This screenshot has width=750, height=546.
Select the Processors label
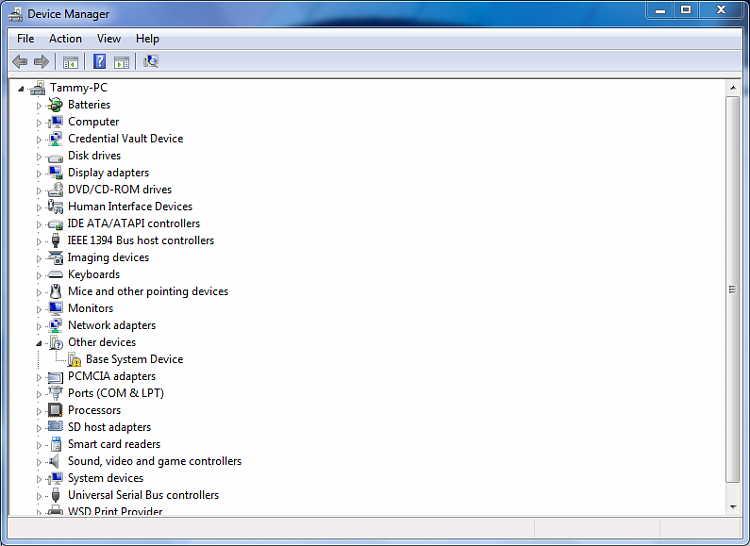pos(94,410)
